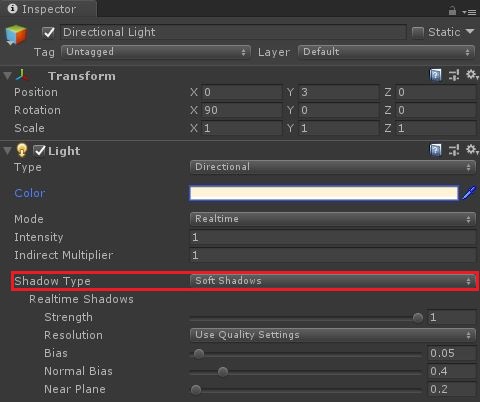
Task: Click the Inspector lock icon
Action: [x=452, y=11]
